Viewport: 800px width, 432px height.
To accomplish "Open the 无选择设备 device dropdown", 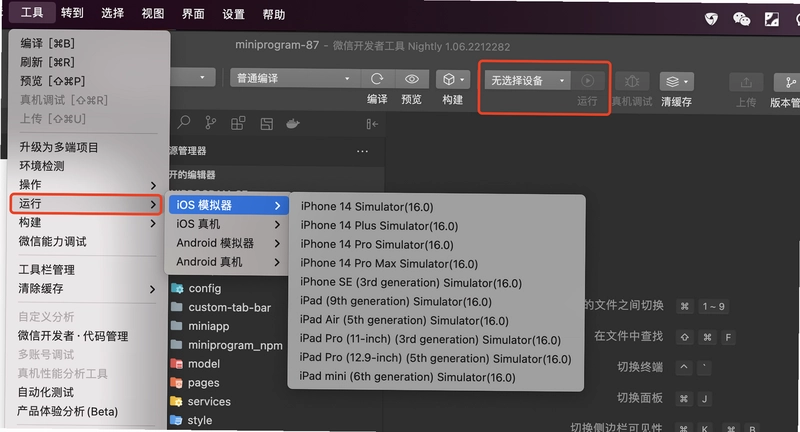I will 527,81.
